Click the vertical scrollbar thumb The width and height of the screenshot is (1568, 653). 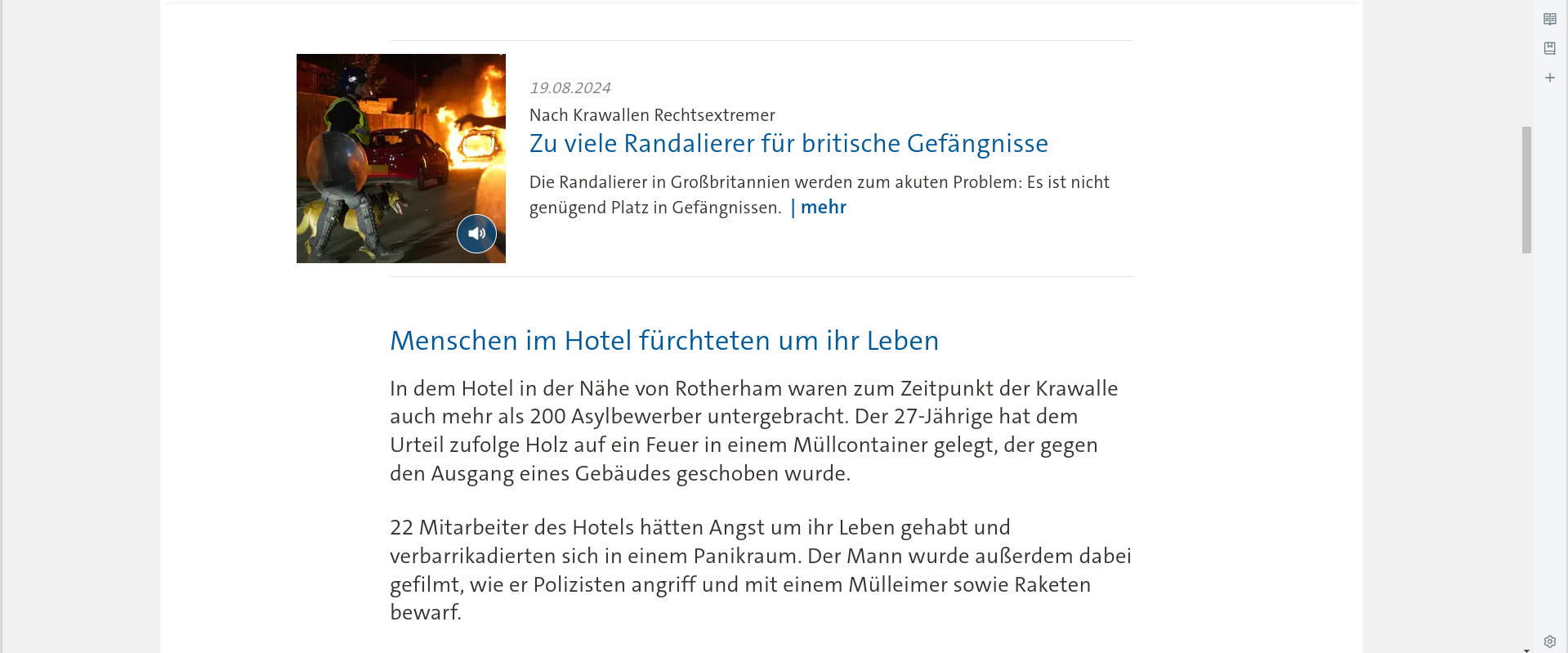coord(1526,190)
